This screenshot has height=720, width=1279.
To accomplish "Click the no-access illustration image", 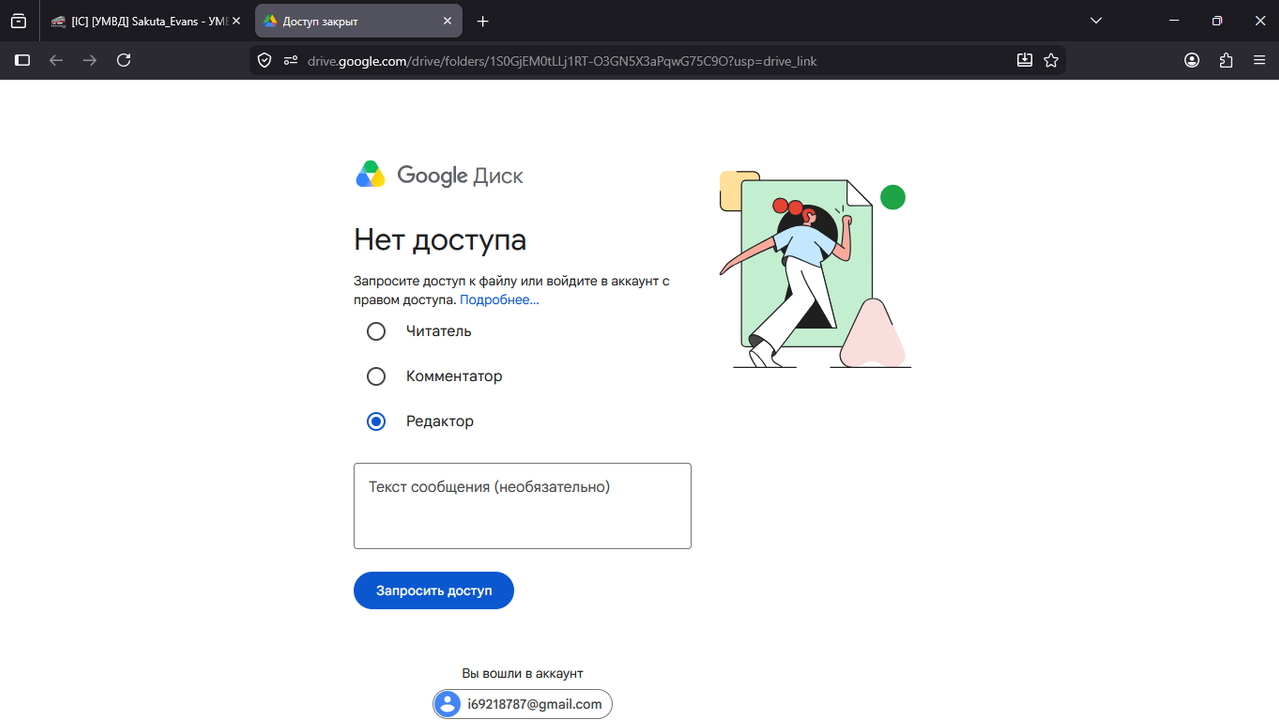I will pyautogui.click(x=815, y=270).
